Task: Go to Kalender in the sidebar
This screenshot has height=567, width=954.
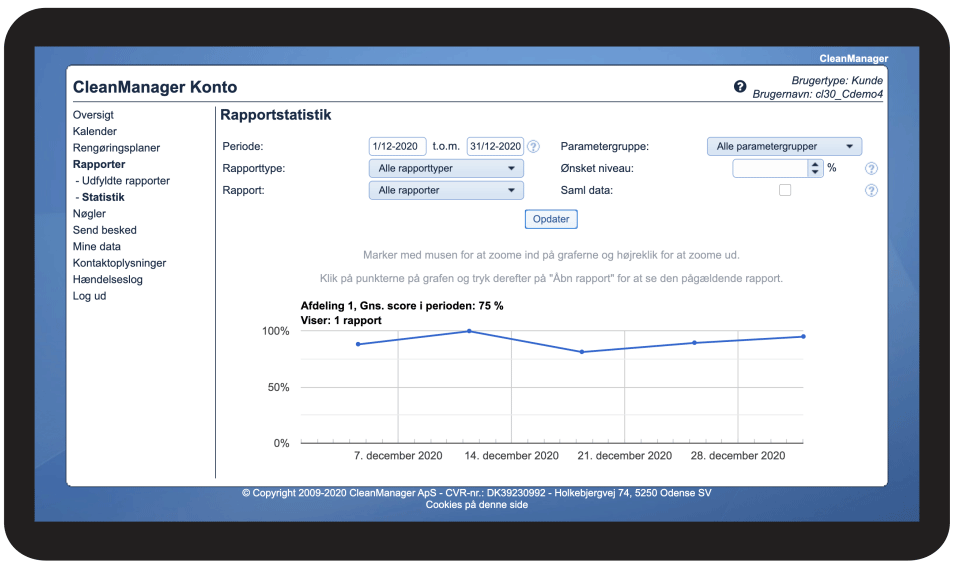Action: pos(95,131)
